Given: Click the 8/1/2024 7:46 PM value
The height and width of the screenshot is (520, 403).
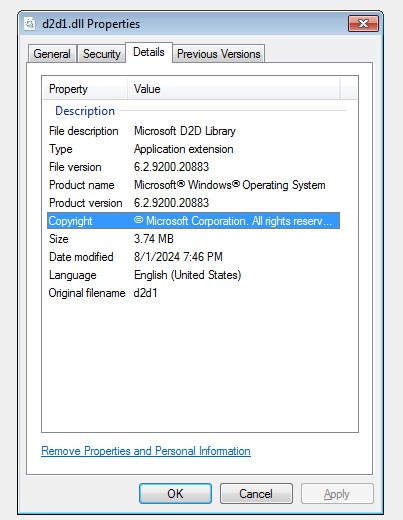Looking at the screenshot, I should pos(178,257).
